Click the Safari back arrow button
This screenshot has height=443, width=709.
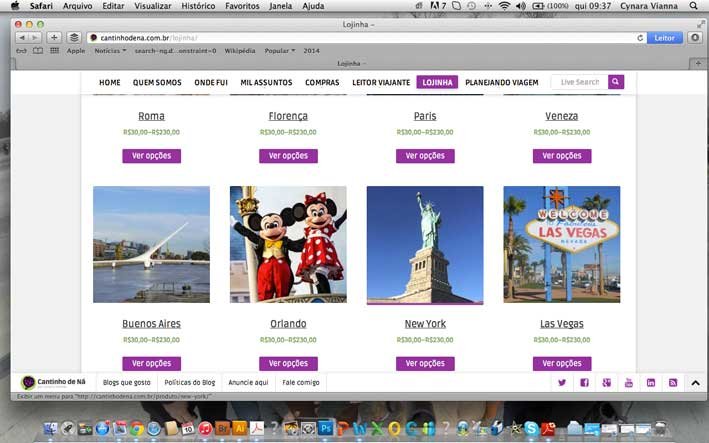[22, 38]
